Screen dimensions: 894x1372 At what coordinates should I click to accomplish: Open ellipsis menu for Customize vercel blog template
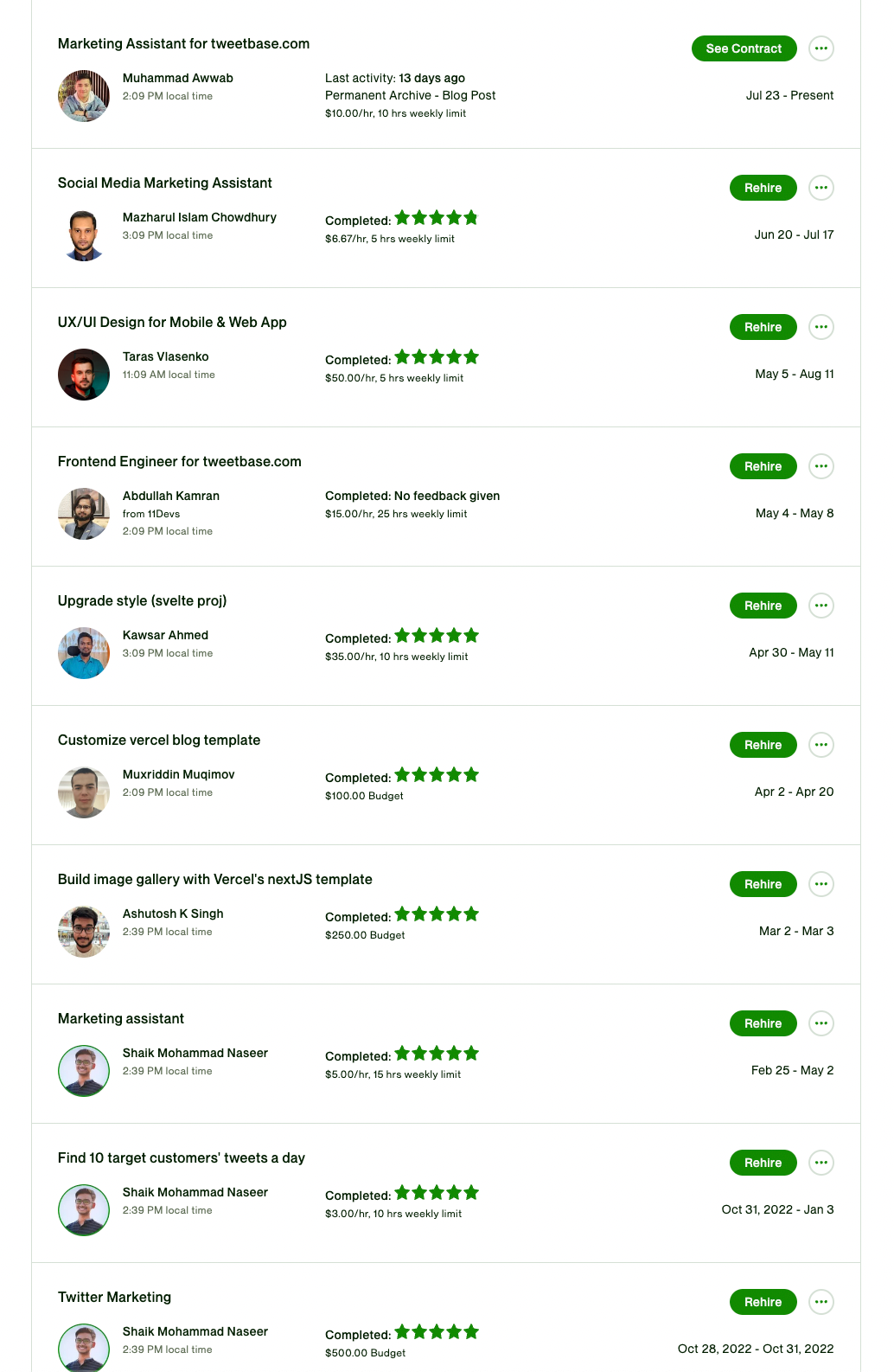(x=821, y=745)
